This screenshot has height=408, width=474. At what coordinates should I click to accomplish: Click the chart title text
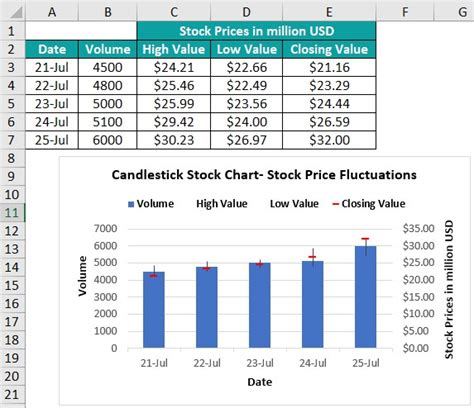[264, 175]
